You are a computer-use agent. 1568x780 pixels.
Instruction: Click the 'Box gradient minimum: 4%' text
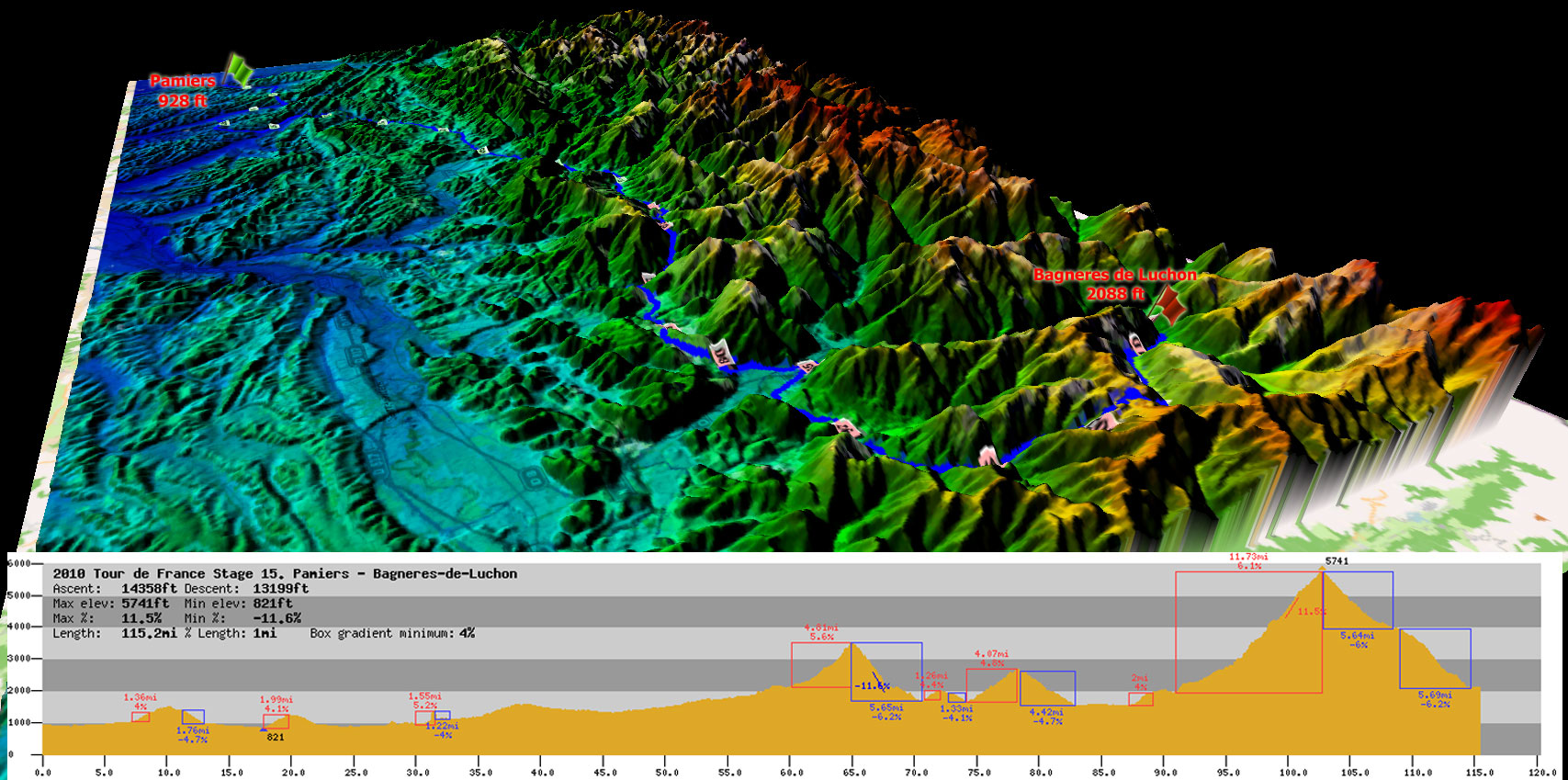pyautogui.click(x=392, y=633)
